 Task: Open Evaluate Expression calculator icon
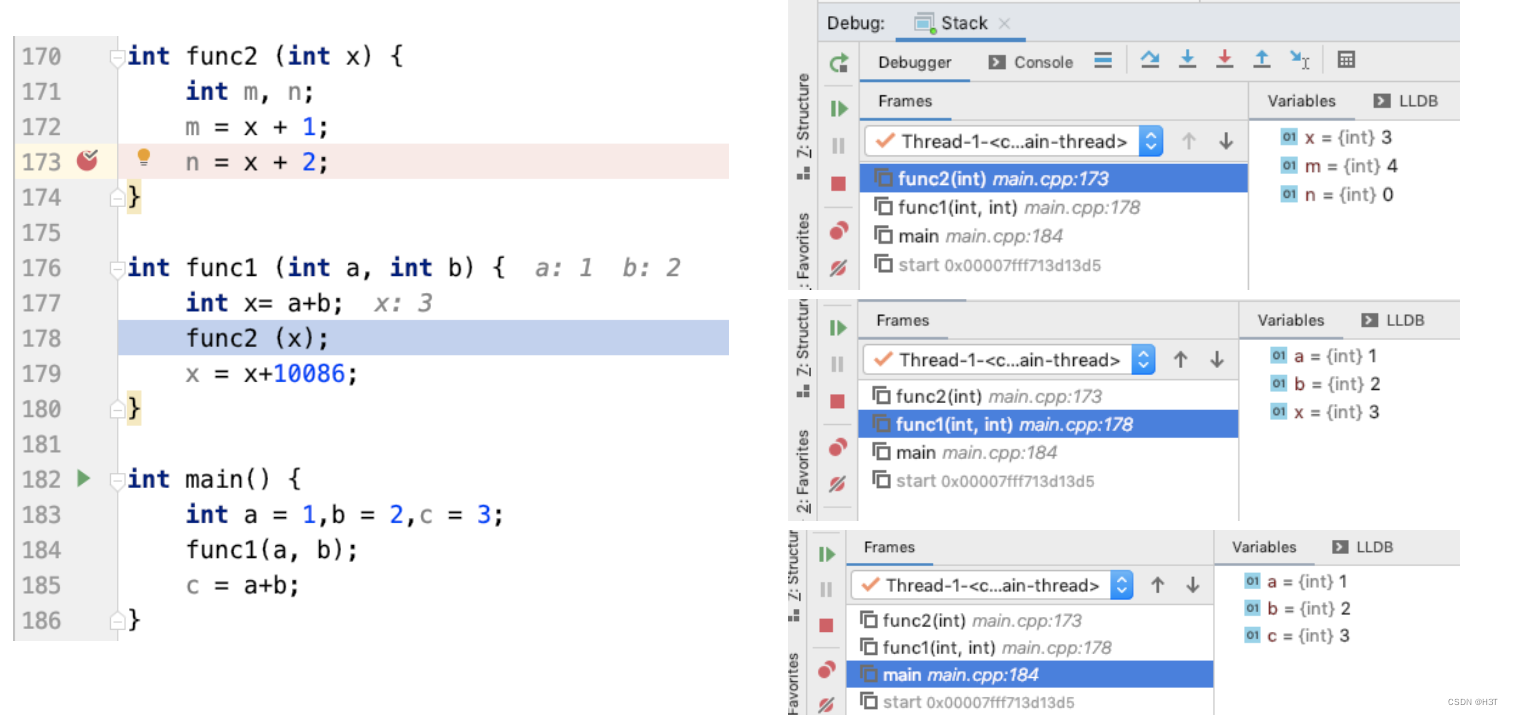(x=1346, y=60)
